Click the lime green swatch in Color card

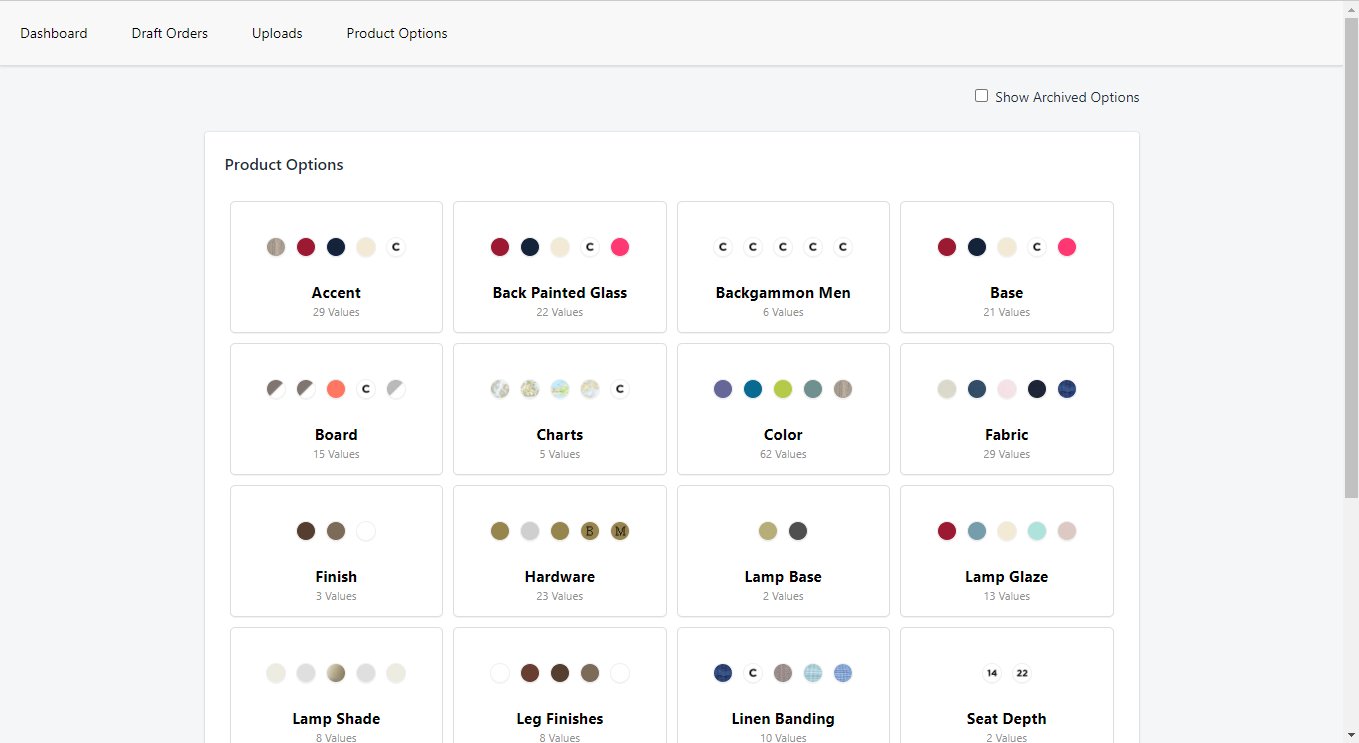click(783, 389)
